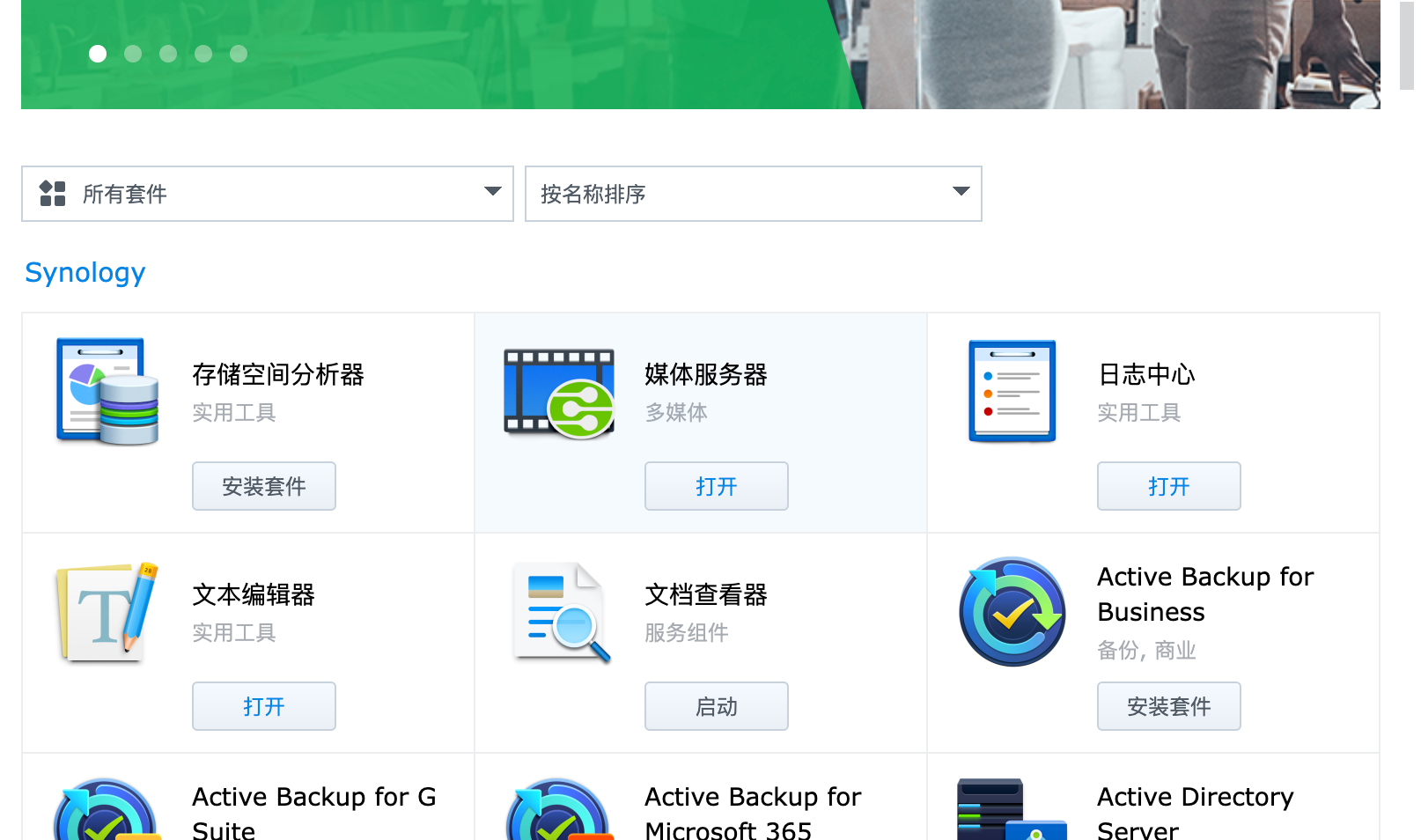Viewport: 1421px width, 840px height.
Task: Install Active Backup for Business package
Action: click(x=1169, y=706)
